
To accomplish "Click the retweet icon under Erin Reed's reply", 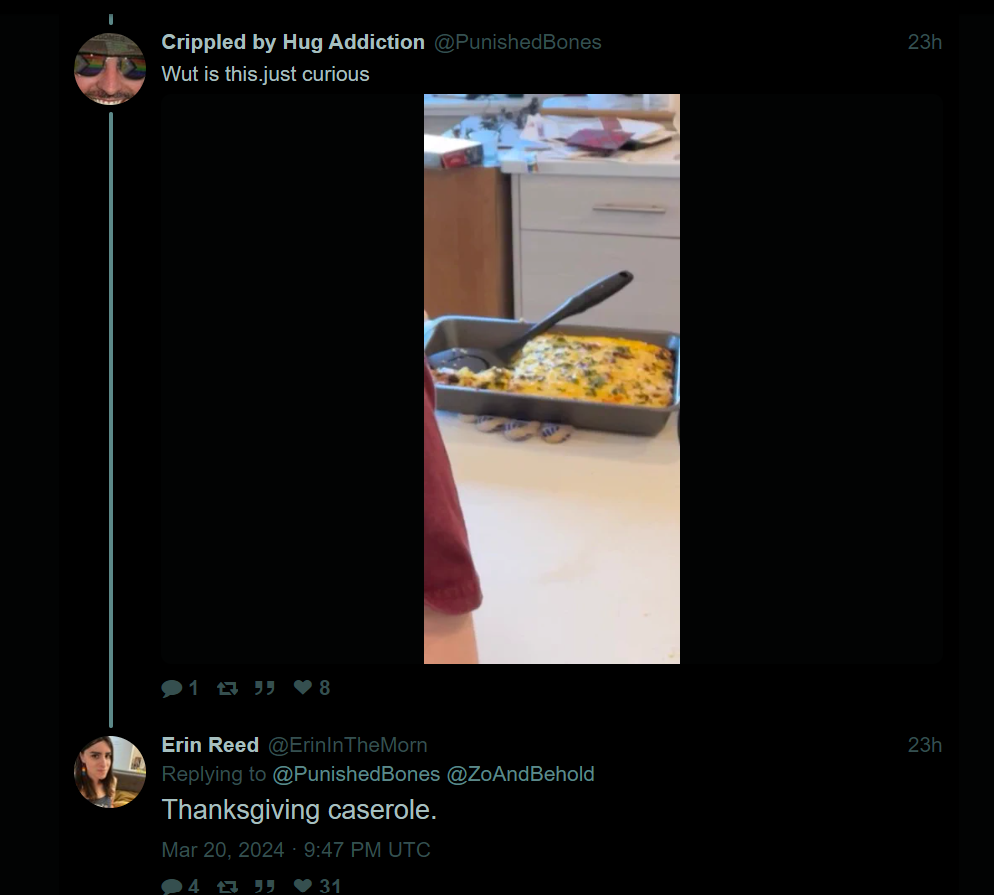I will pyautogui.click(x=228, y=886).
